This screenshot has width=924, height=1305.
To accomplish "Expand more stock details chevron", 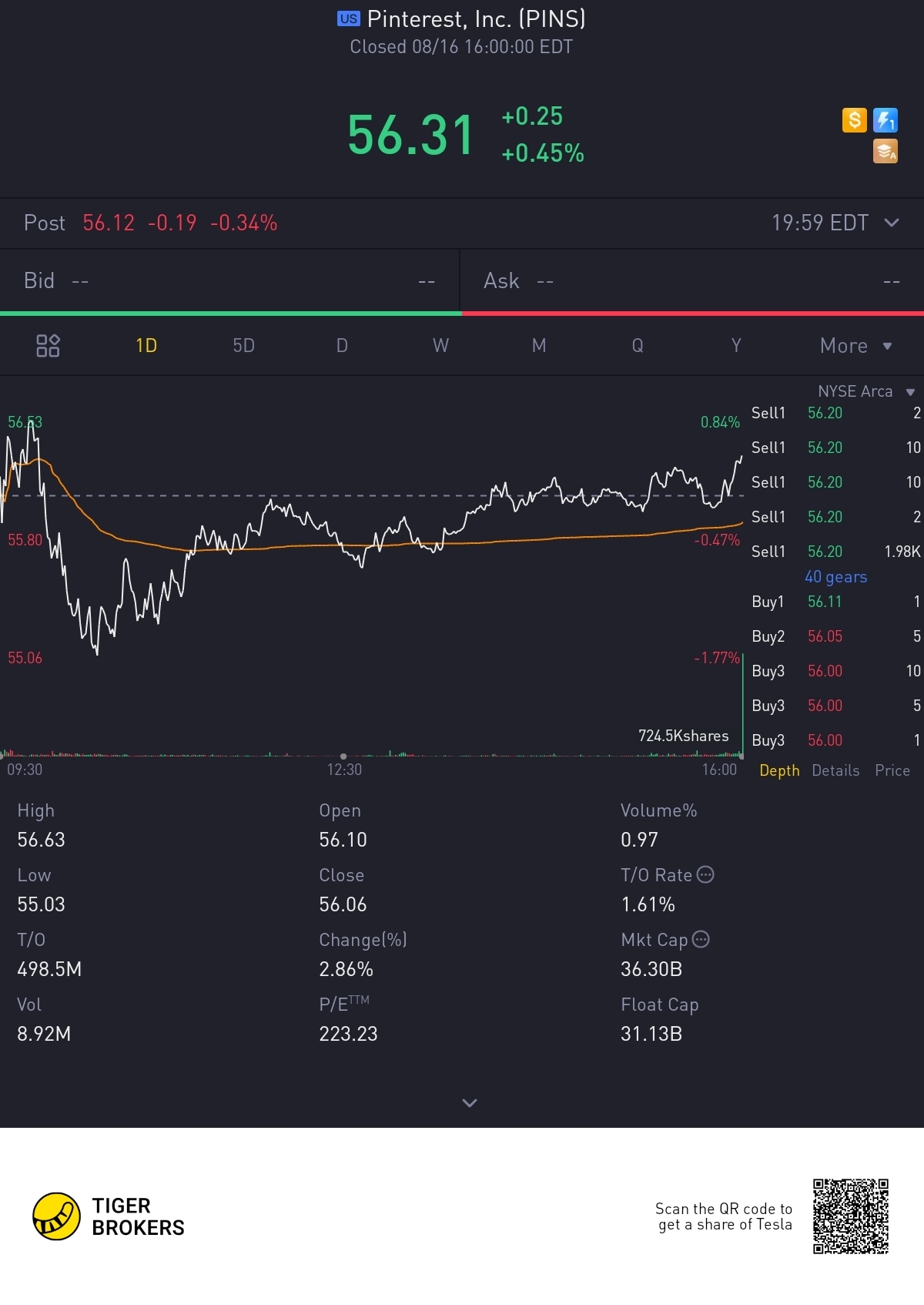I will tap(469, 1102).
